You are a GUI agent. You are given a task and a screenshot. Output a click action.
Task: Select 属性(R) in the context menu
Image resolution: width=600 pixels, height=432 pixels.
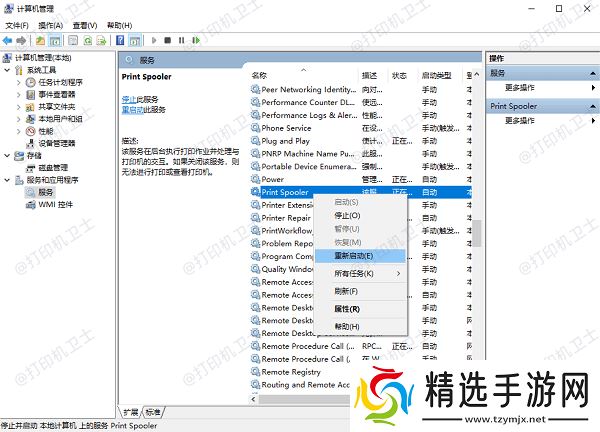tap(347, 309)
